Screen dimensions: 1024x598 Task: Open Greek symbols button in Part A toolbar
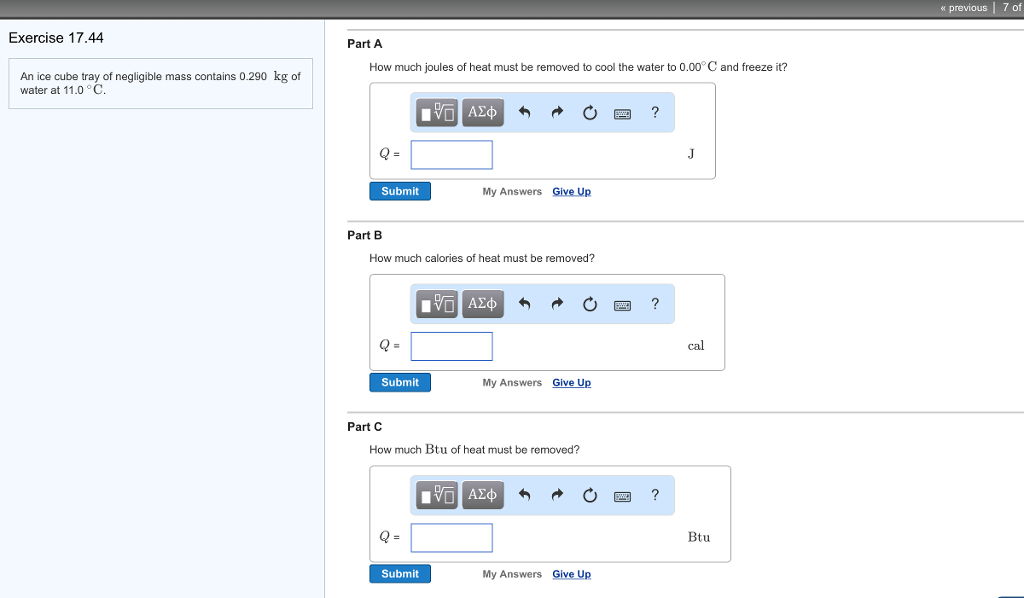(483, 112)
